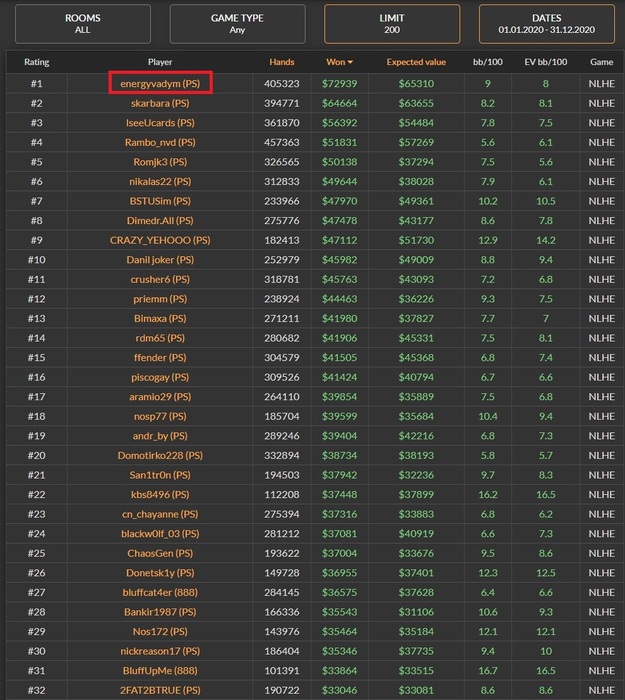The width and height of the screenshot is (625, 700).
Task: Select the hands value 405323
Action: coord(282,83)
